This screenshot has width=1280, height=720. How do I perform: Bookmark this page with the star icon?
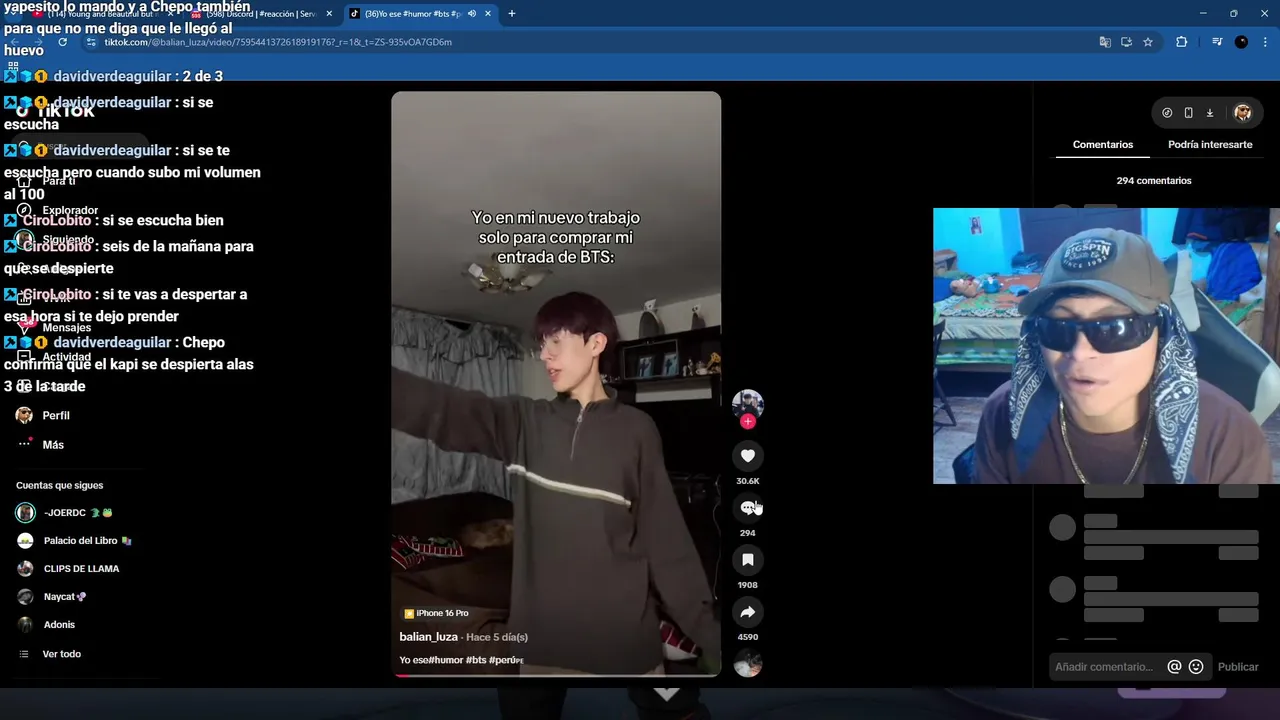[x=1148, y=42]
